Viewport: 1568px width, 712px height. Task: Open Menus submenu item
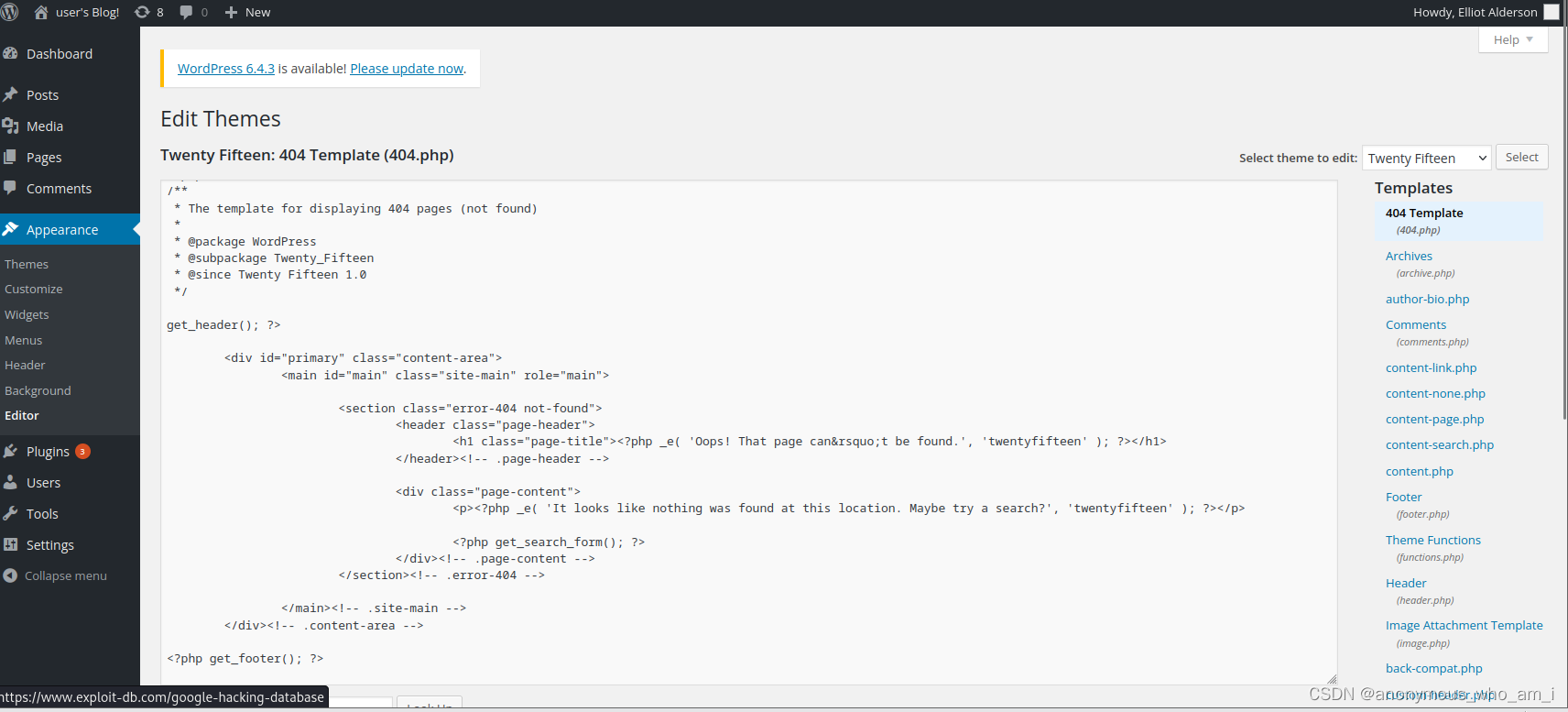point(24,340)
